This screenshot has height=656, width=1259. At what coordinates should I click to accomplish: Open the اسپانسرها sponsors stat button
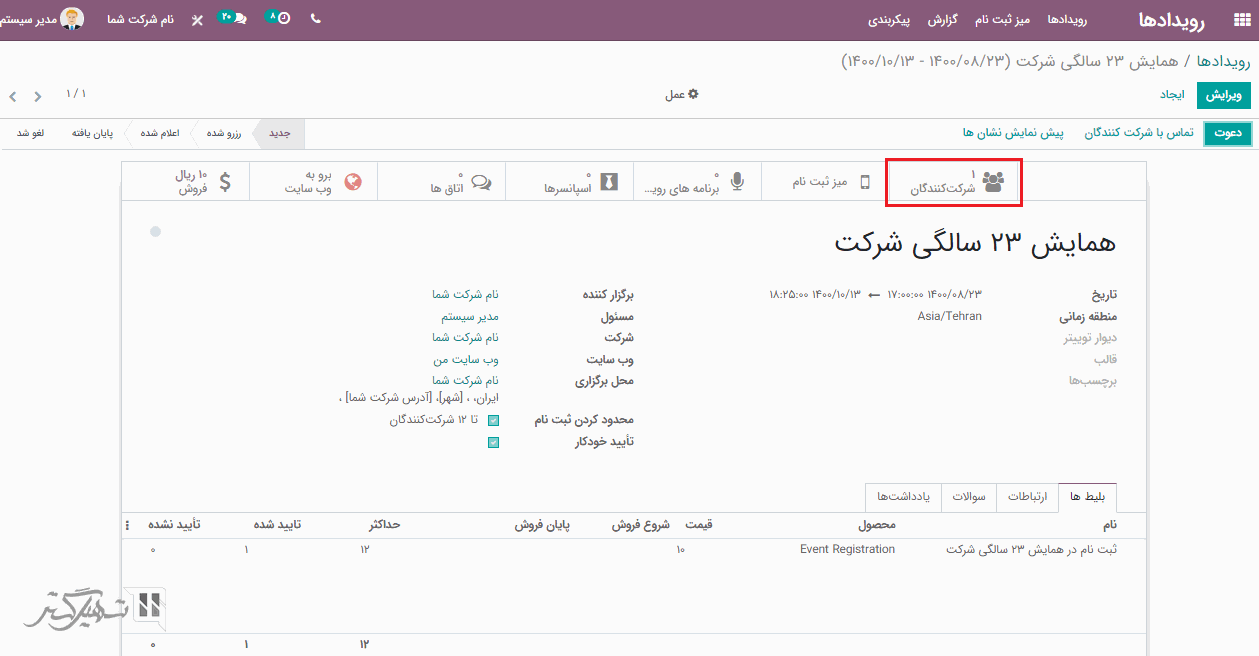569,182
